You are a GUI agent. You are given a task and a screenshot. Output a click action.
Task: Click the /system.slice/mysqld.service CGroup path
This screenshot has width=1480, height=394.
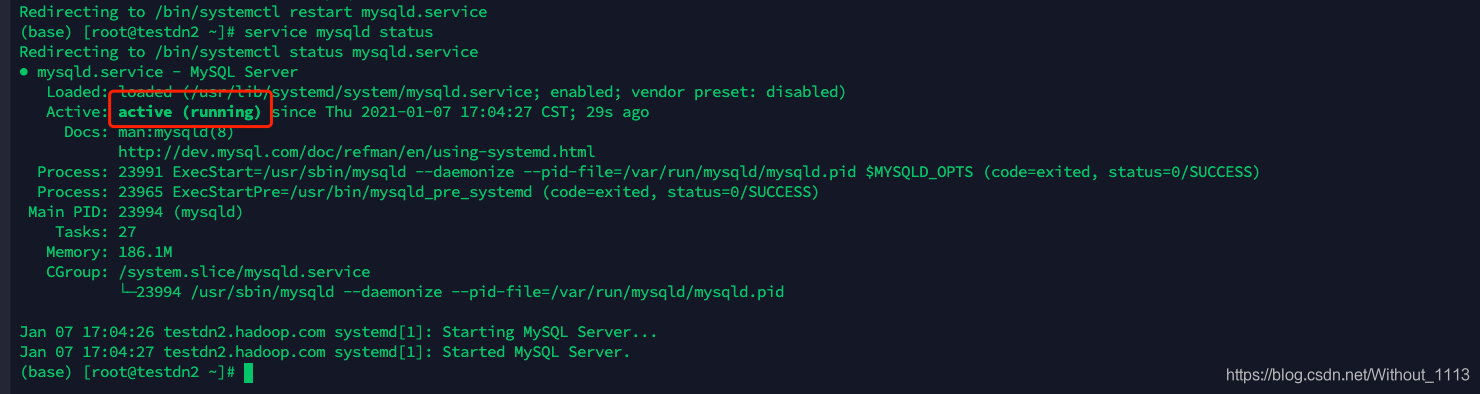click(x=244, y=272)
